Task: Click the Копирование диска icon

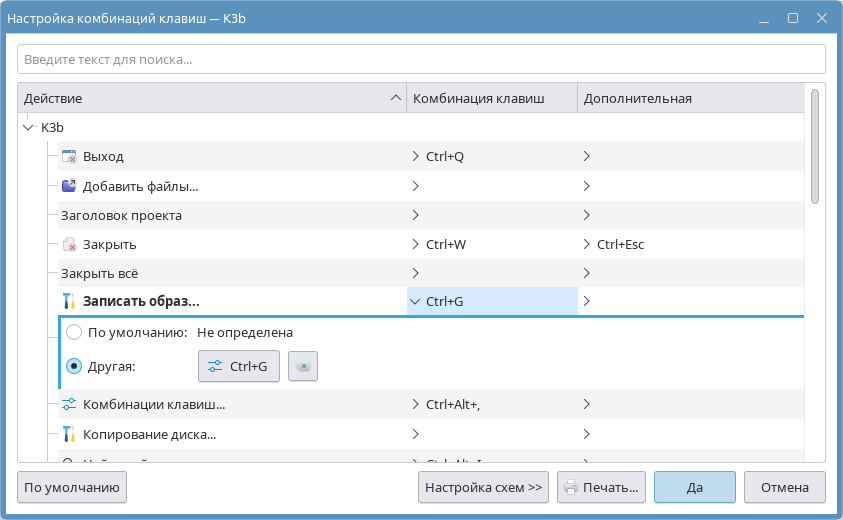Action: pos(69,434)
